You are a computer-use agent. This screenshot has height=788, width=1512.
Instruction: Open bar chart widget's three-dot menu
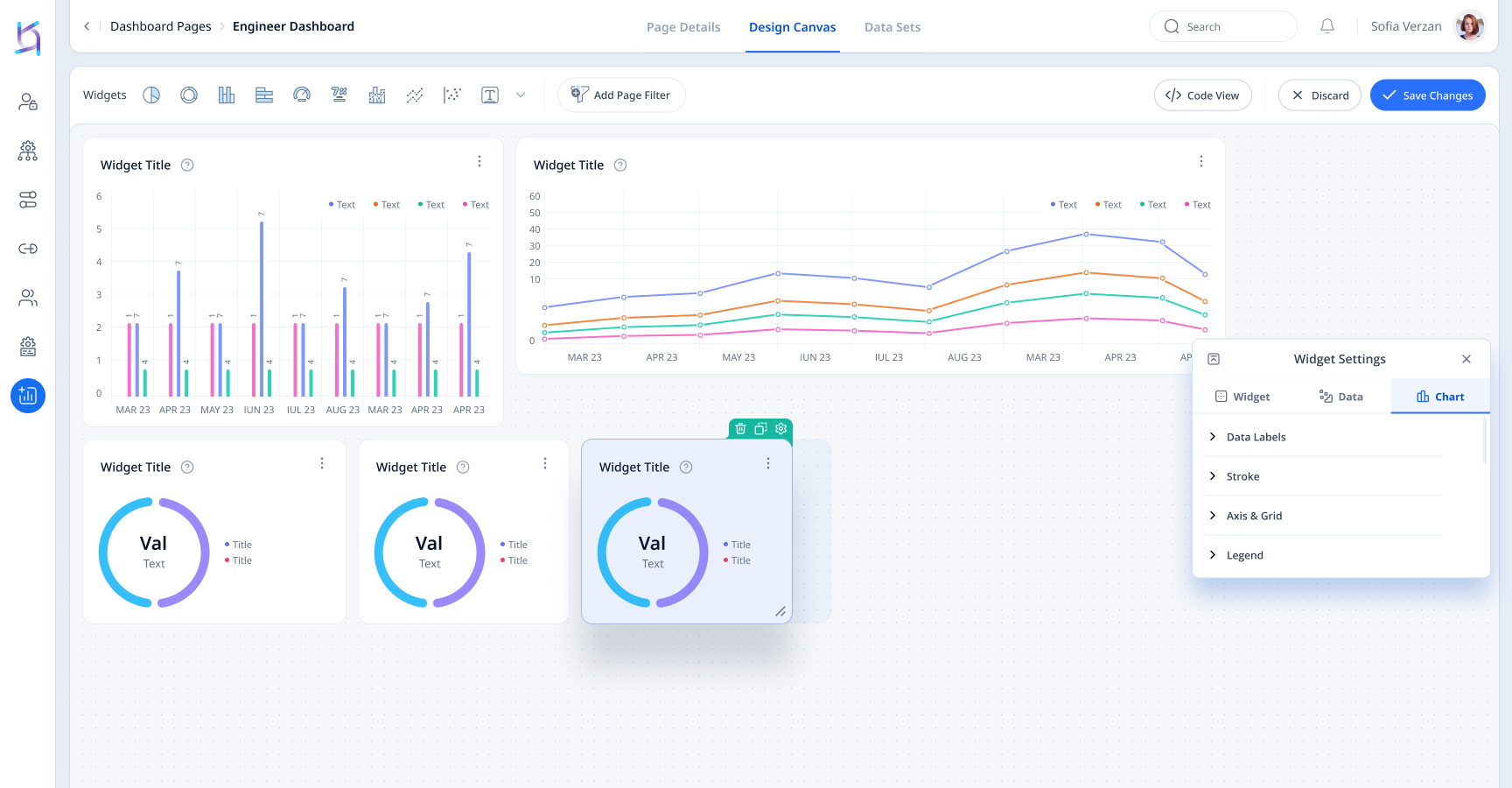(x=479, y=161)
